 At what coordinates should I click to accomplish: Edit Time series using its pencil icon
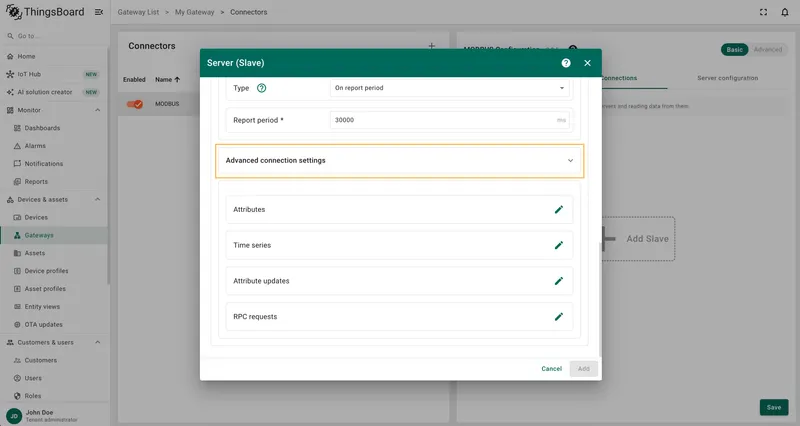(559, 245)
